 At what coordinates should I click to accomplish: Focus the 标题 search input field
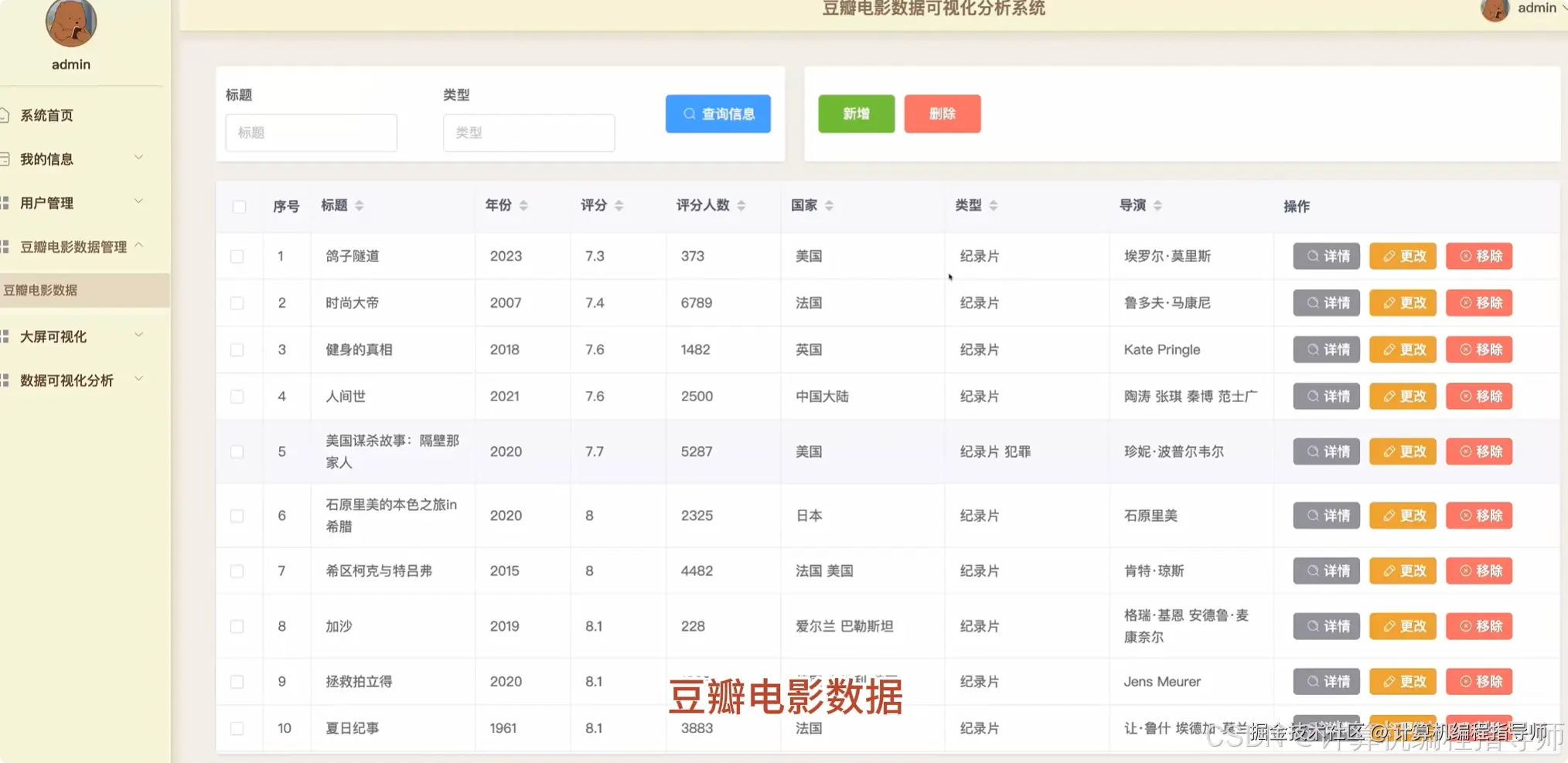[311, 133]
